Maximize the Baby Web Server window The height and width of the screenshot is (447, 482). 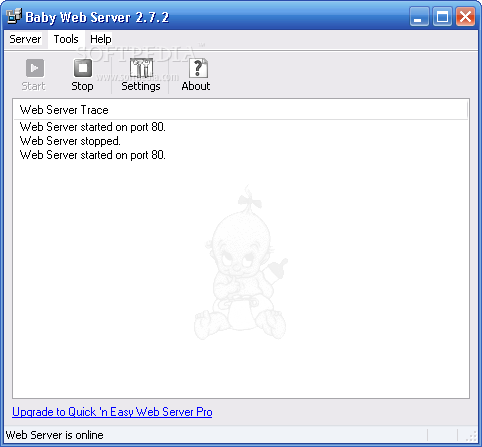(442, 16)
